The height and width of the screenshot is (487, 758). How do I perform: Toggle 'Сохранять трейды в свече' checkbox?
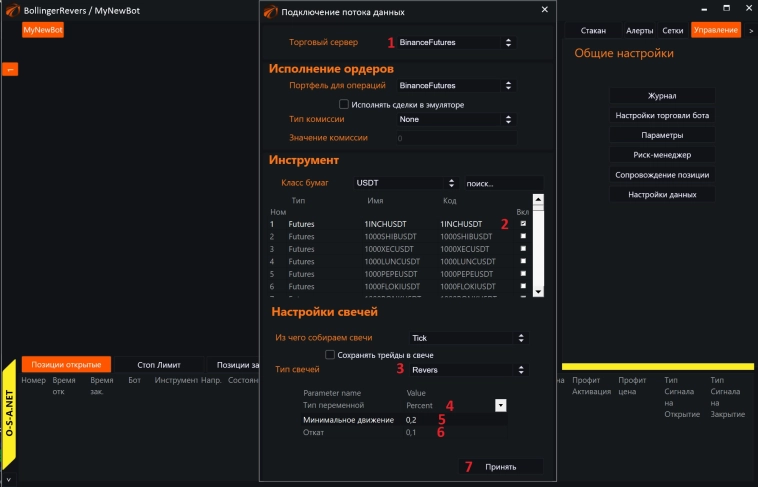[330, 354]
